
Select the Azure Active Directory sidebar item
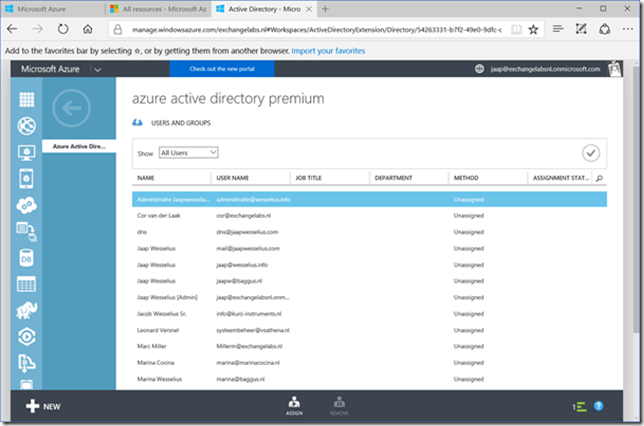(79, 147)
